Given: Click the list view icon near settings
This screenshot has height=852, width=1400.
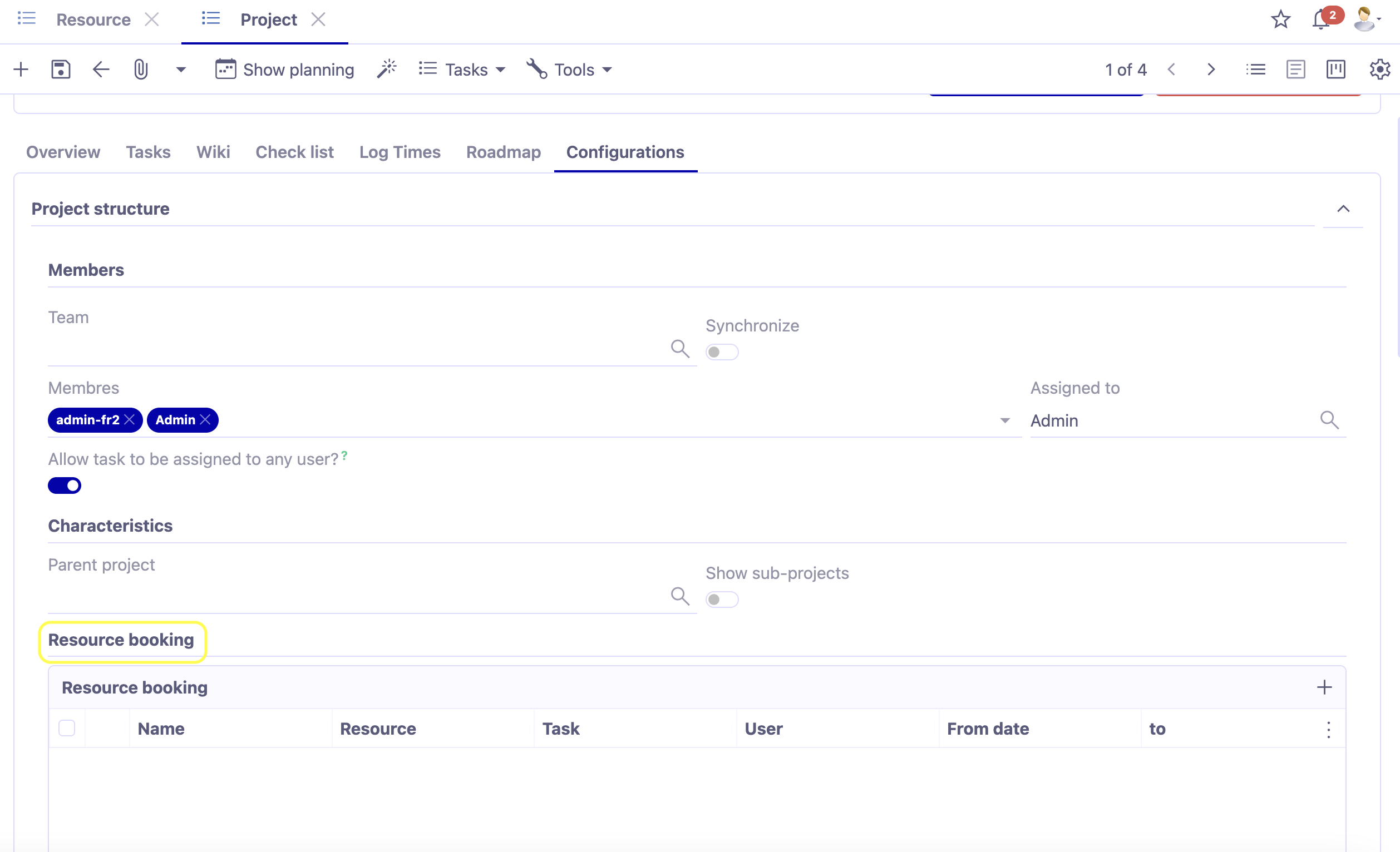Looking at the screenshot, I should pyautogui.click(x=1256, y=69).
